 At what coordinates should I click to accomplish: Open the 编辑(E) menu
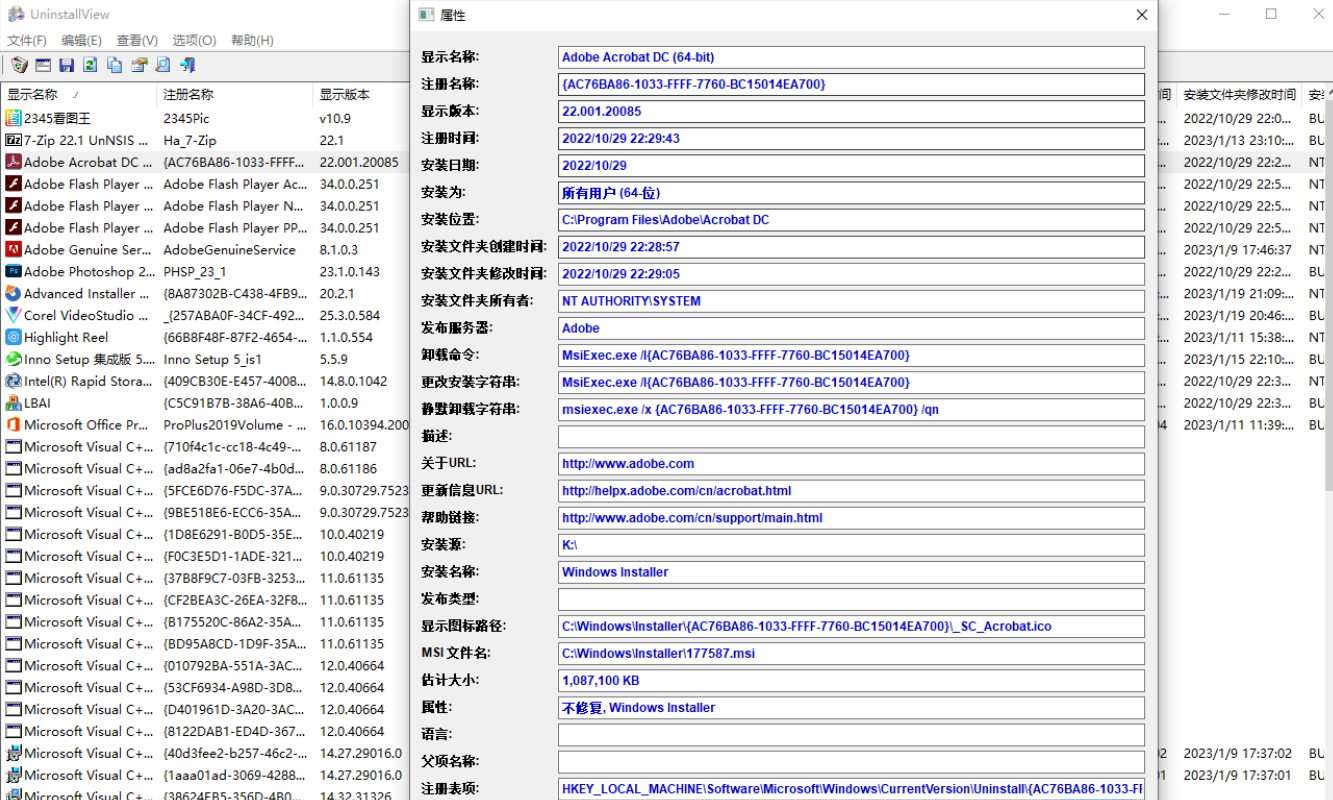(81, 40)
